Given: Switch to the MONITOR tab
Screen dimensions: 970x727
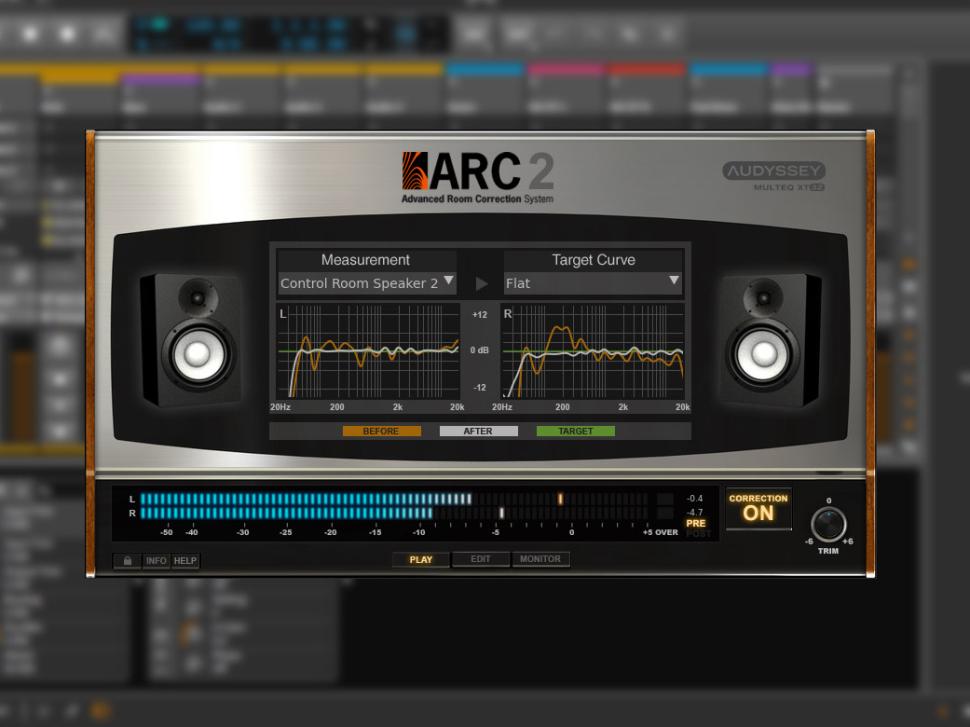Looking at the screenshot, I should tap(540, 559).
